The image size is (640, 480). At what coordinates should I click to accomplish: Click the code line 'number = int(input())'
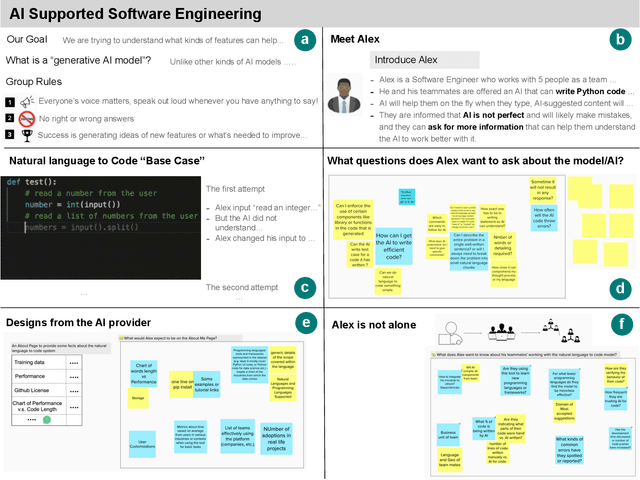coord(72,204)
